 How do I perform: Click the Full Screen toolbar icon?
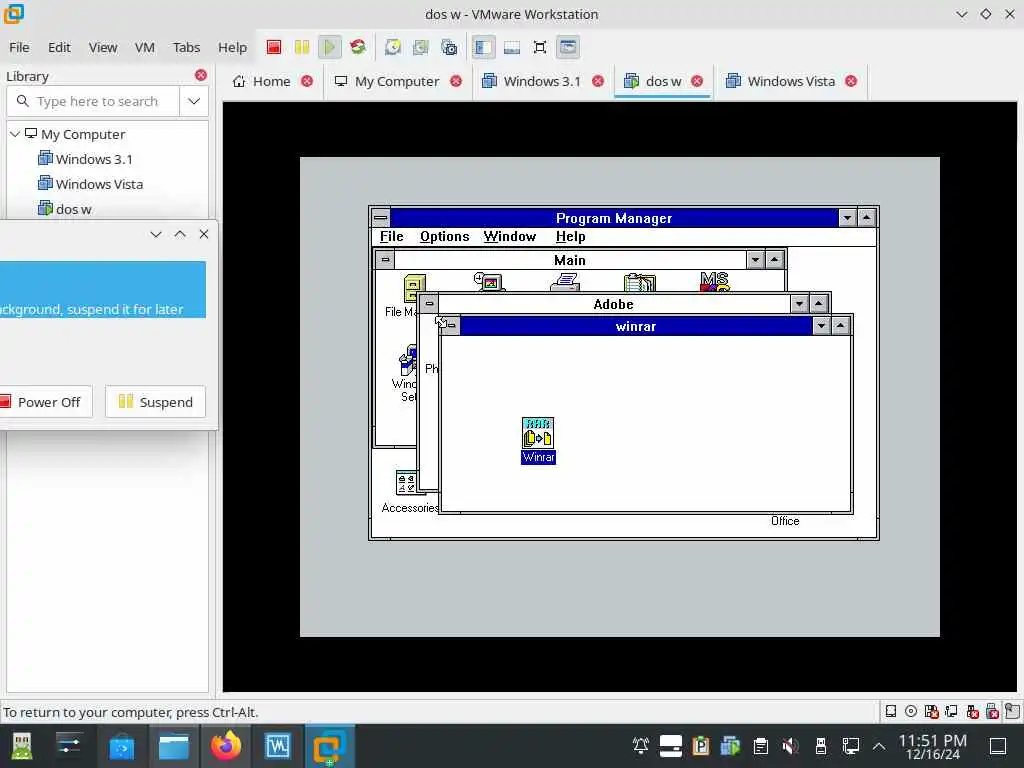click(540, 47)
